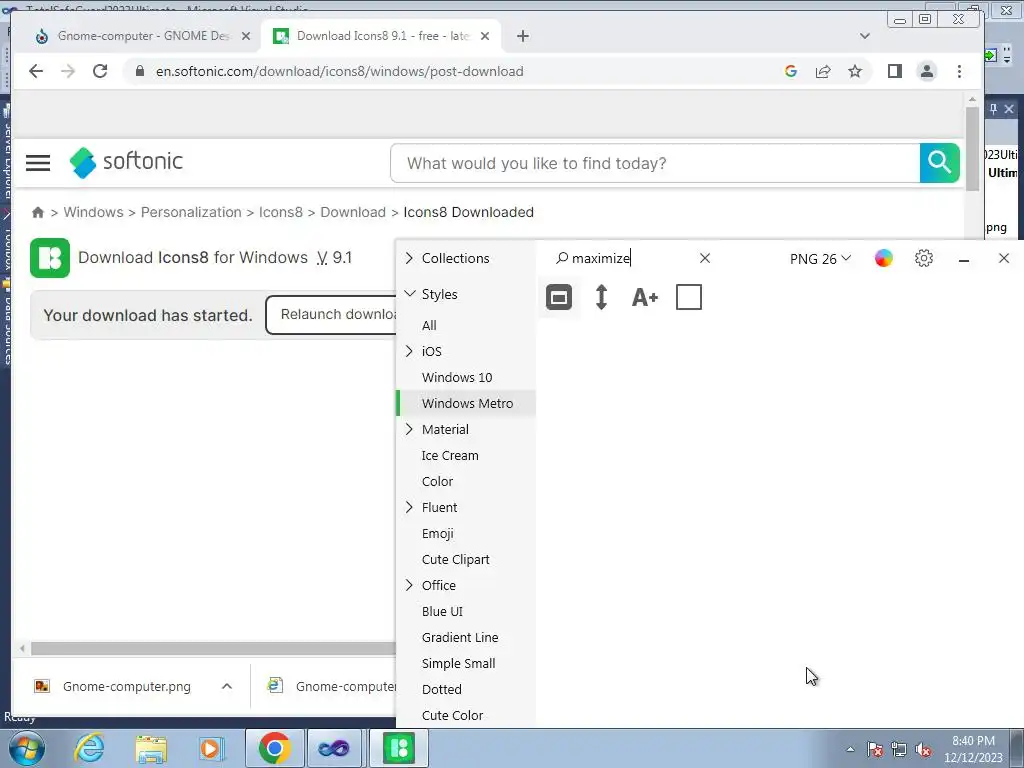Open the Windows Start menu
The width and height of the screenshot is (1024, 768).
(x=26, y=748)
